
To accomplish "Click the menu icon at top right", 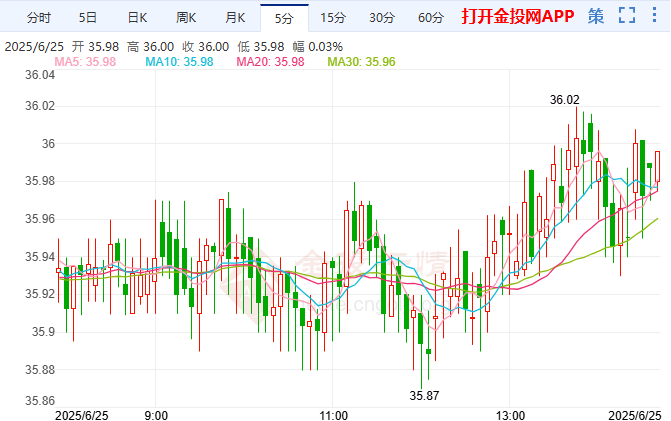I will pos(655,17).
